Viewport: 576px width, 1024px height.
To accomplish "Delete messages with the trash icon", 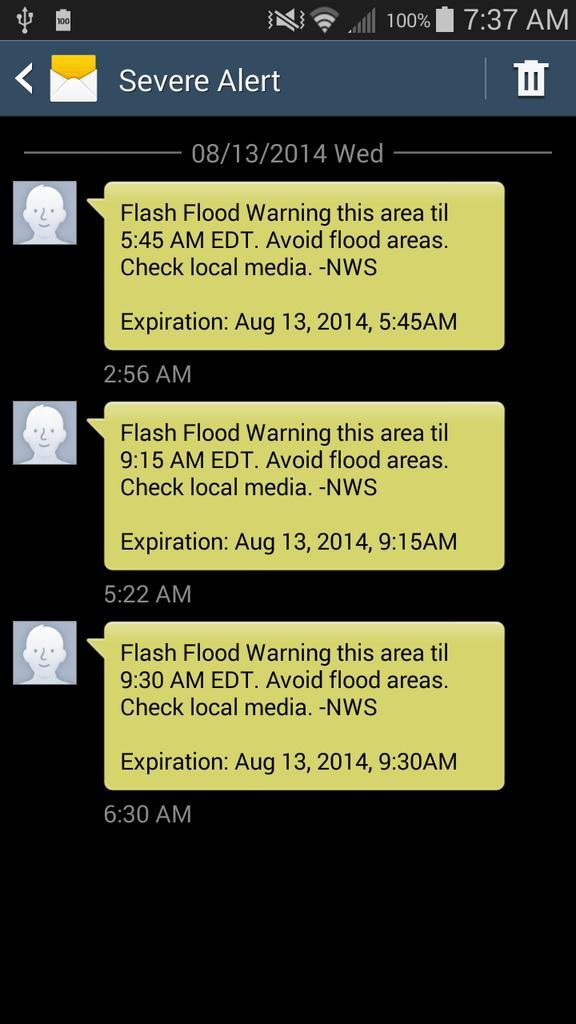I will (531, 79).
